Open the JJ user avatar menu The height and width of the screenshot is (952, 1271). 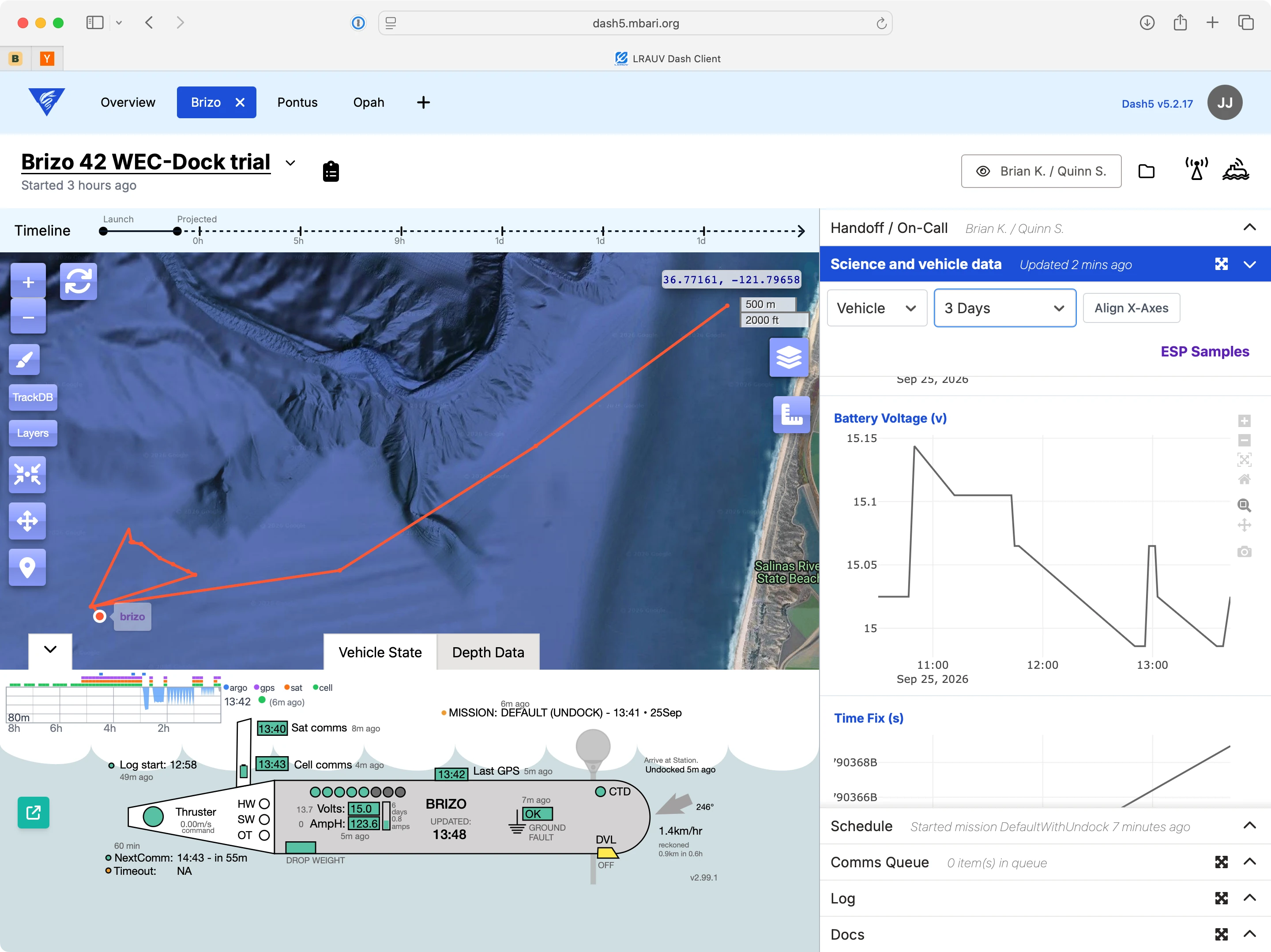[x=1225, y=102]
